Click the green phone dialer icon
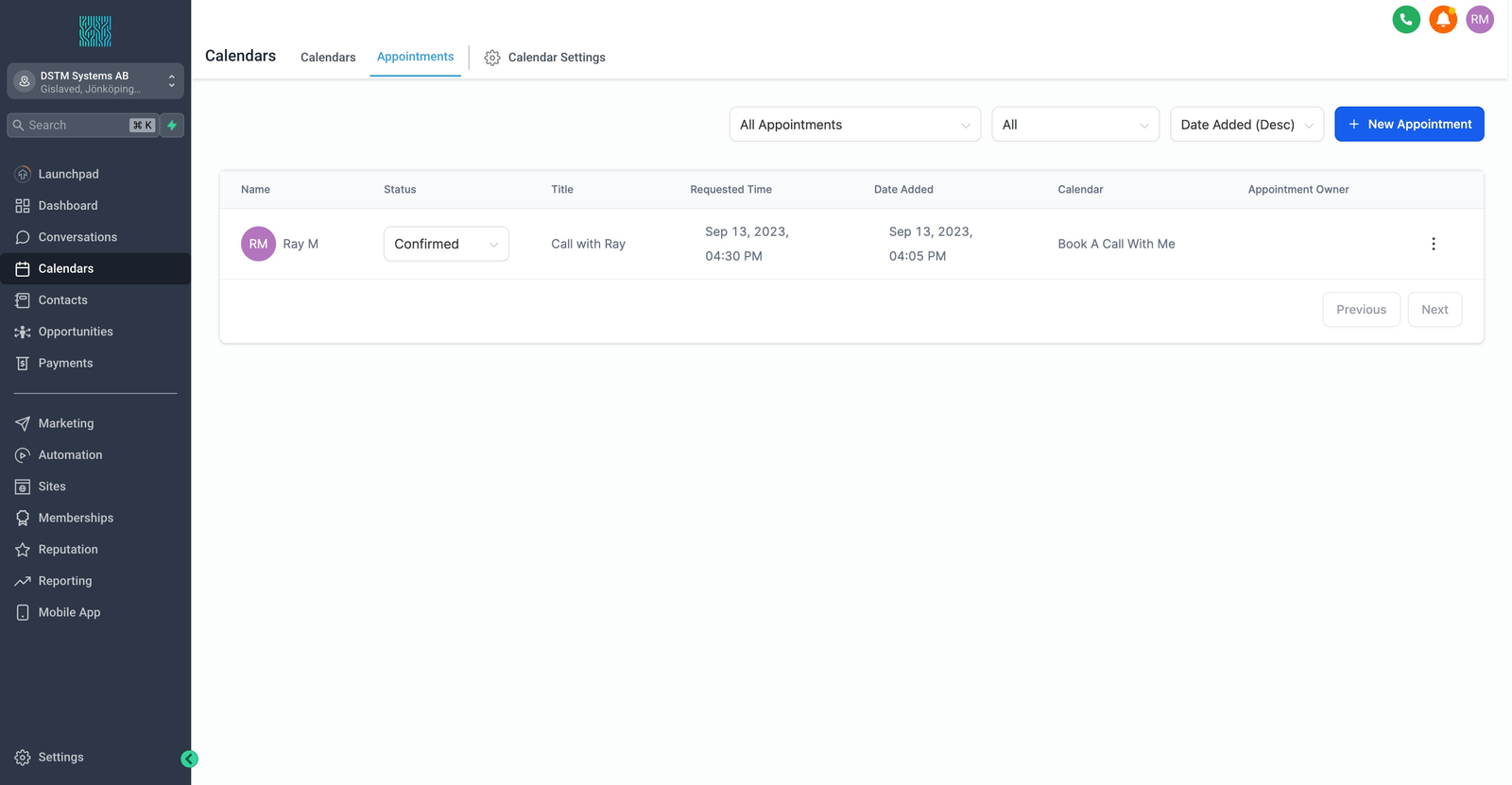Image resolution: width=1512 pixels, height=785 pixels. [x=1406, y=19]
